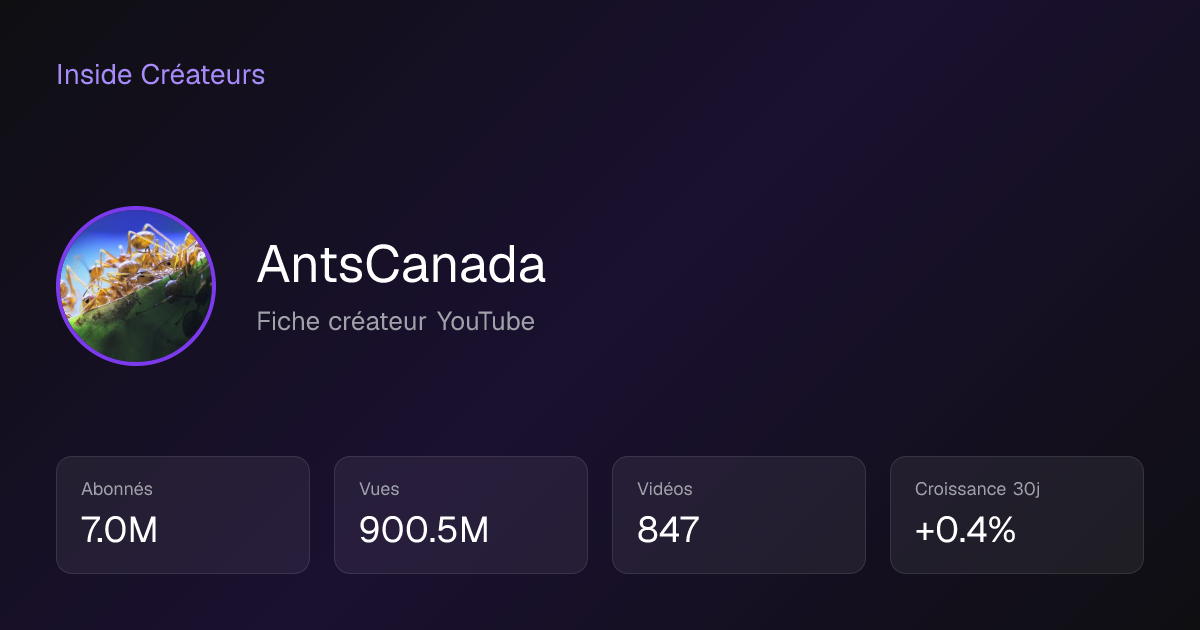Open the Vues stat card
1200x630 pixels.
click(461, 515)
